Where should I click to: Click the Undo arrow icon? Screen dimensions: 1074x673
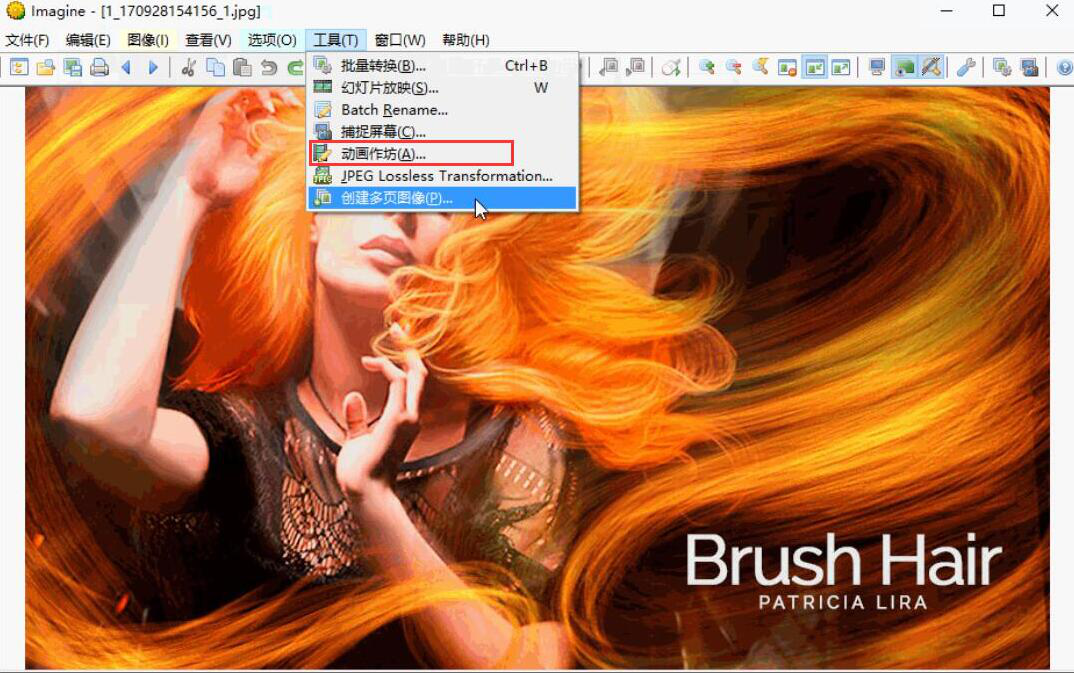(x=269, y=67)
